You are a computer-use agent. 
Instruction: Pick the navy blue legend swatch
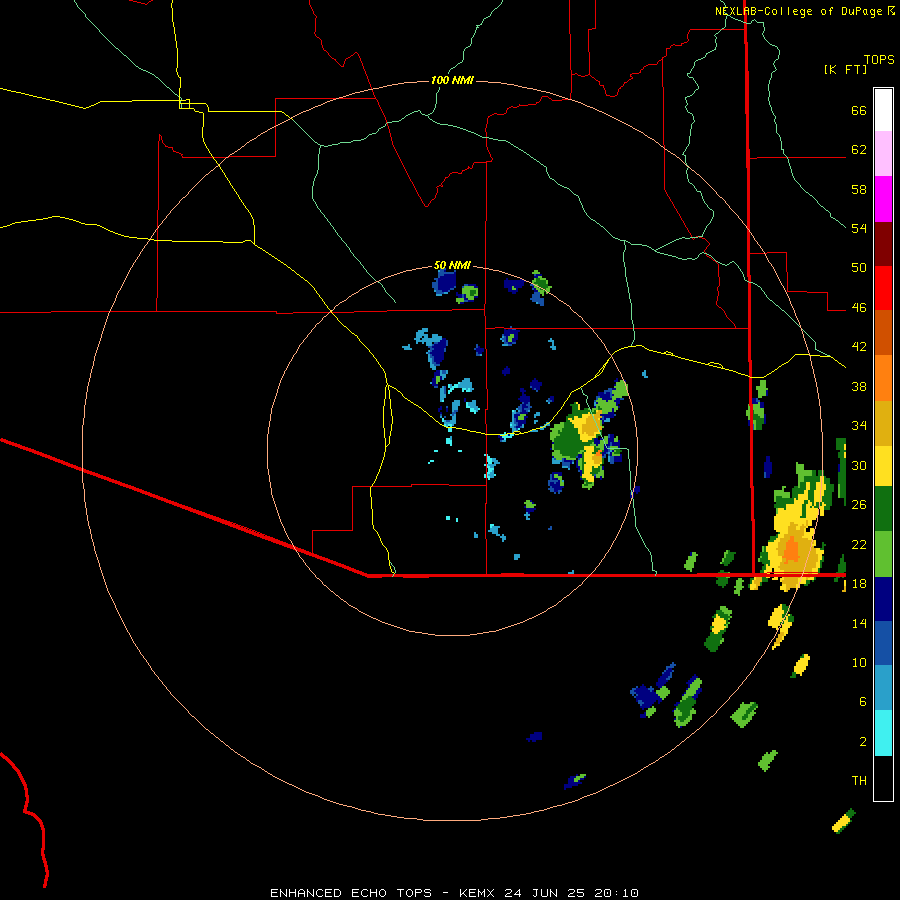click(x=883, y=599)
